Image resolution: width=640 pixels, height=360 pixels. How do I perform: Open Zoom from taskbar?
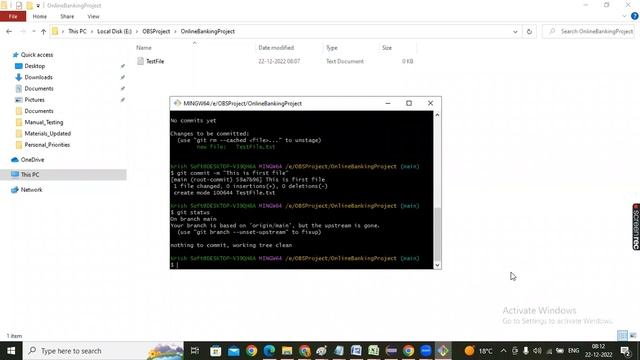(x=426, y=351)
